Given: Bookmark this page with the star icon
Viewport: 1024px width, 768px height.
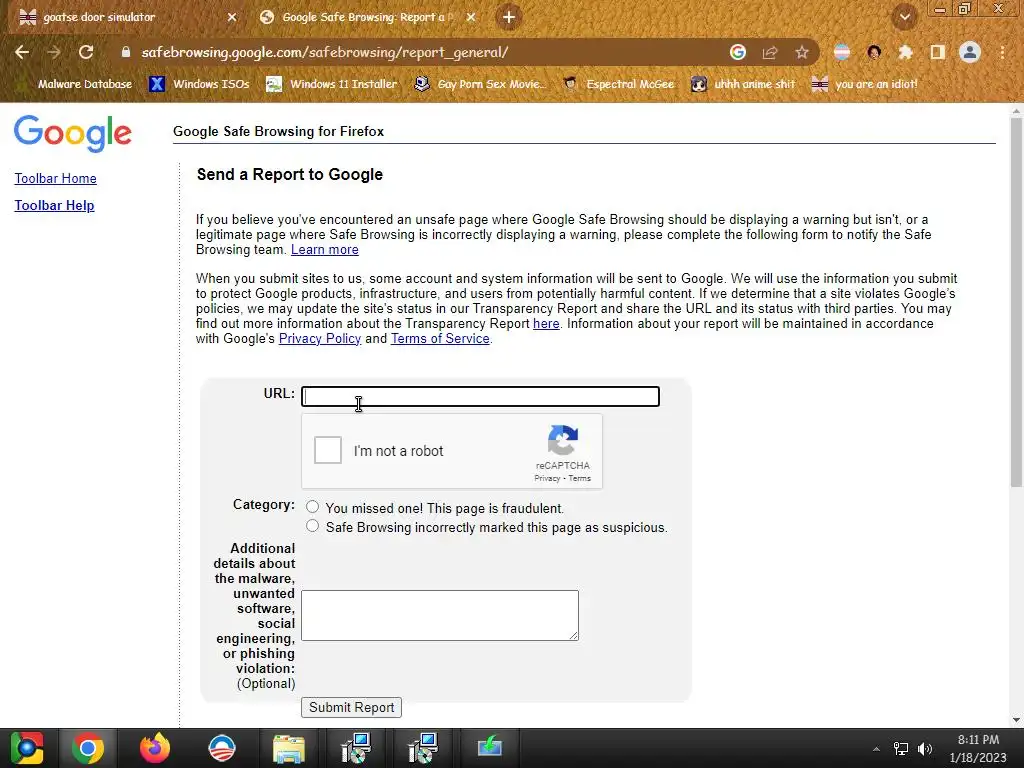Looking at the screenshot, I should click(x=802, y=52).
